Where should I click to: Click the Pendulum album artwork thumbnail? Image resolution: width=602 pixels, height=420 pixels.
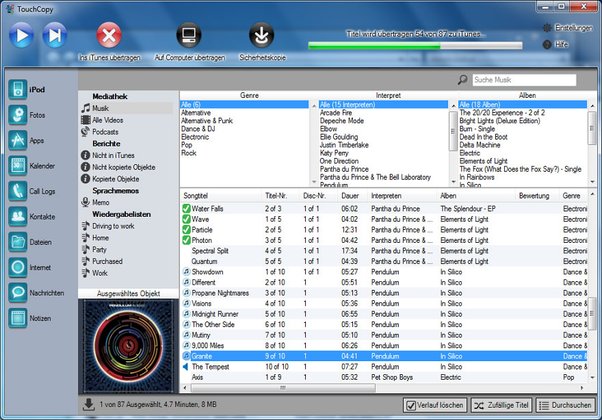click(x=129, y=346)
